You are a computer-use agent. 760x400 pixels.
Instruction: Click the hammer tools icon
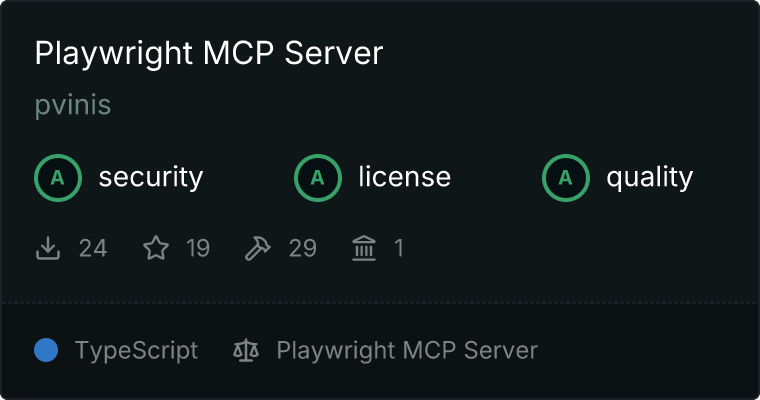pos(258,248)
